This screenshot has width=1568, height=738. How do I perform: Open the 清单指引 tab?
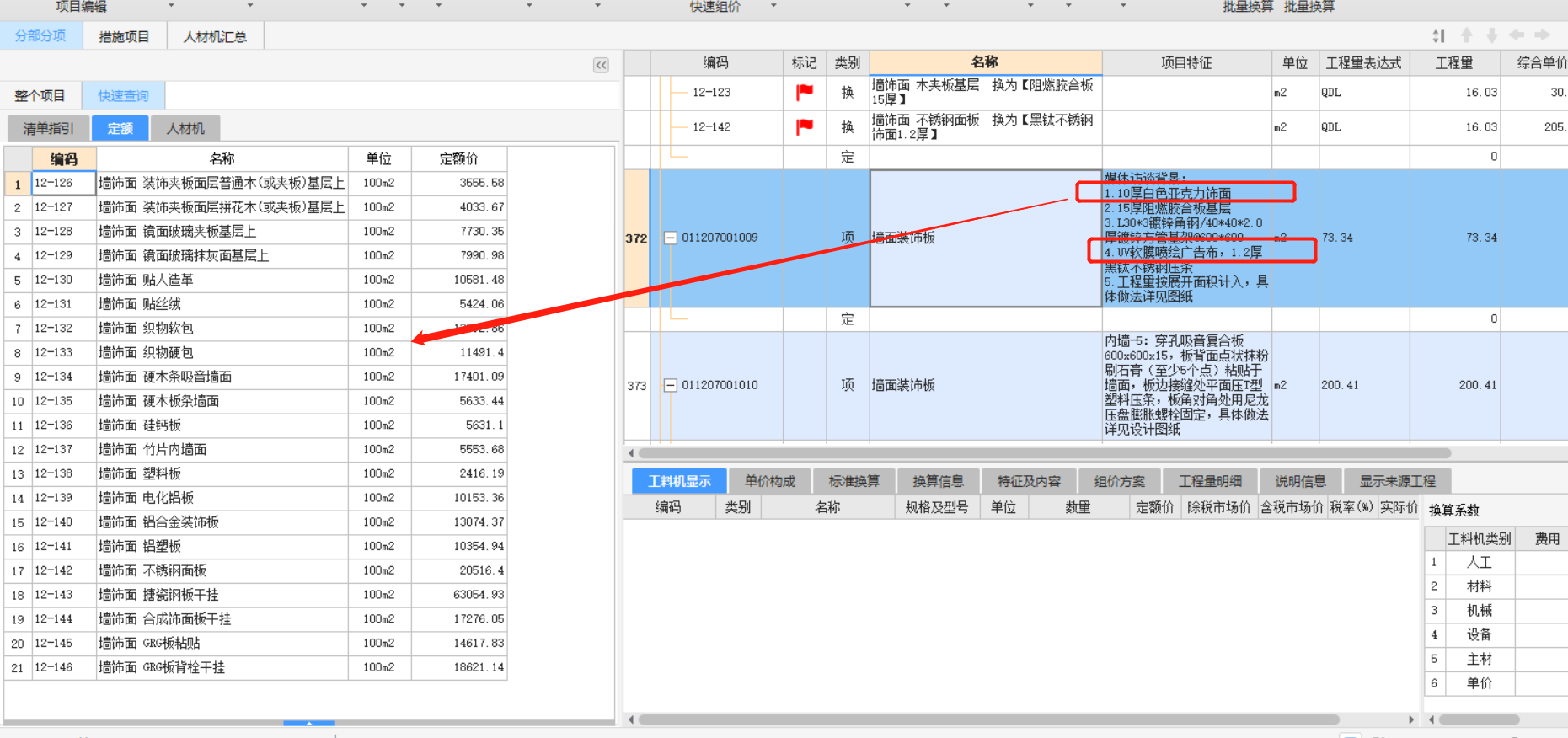pyautogui.click(x=48, y=128)
